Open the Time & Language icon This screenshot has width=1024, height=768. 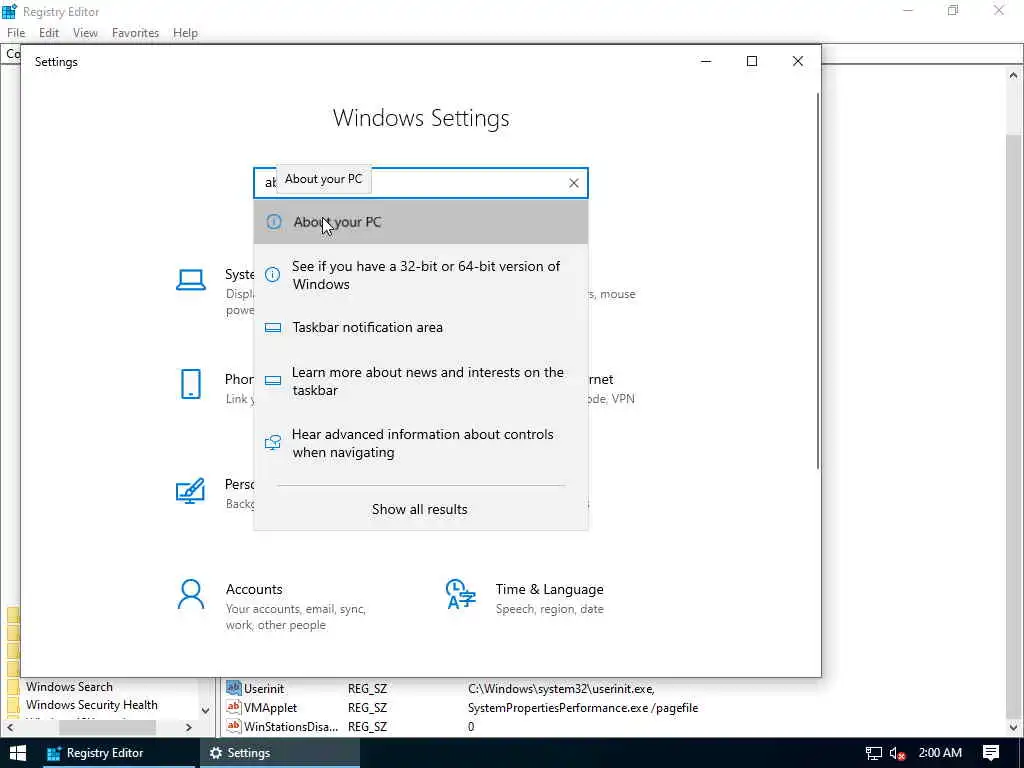click(461, 594)
